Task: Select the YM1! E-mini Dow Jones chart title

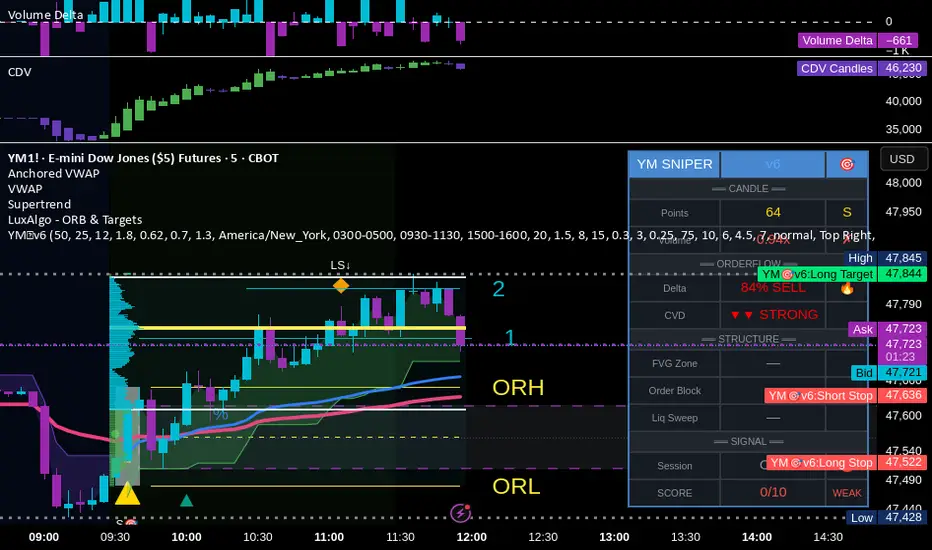Action: 143,158
